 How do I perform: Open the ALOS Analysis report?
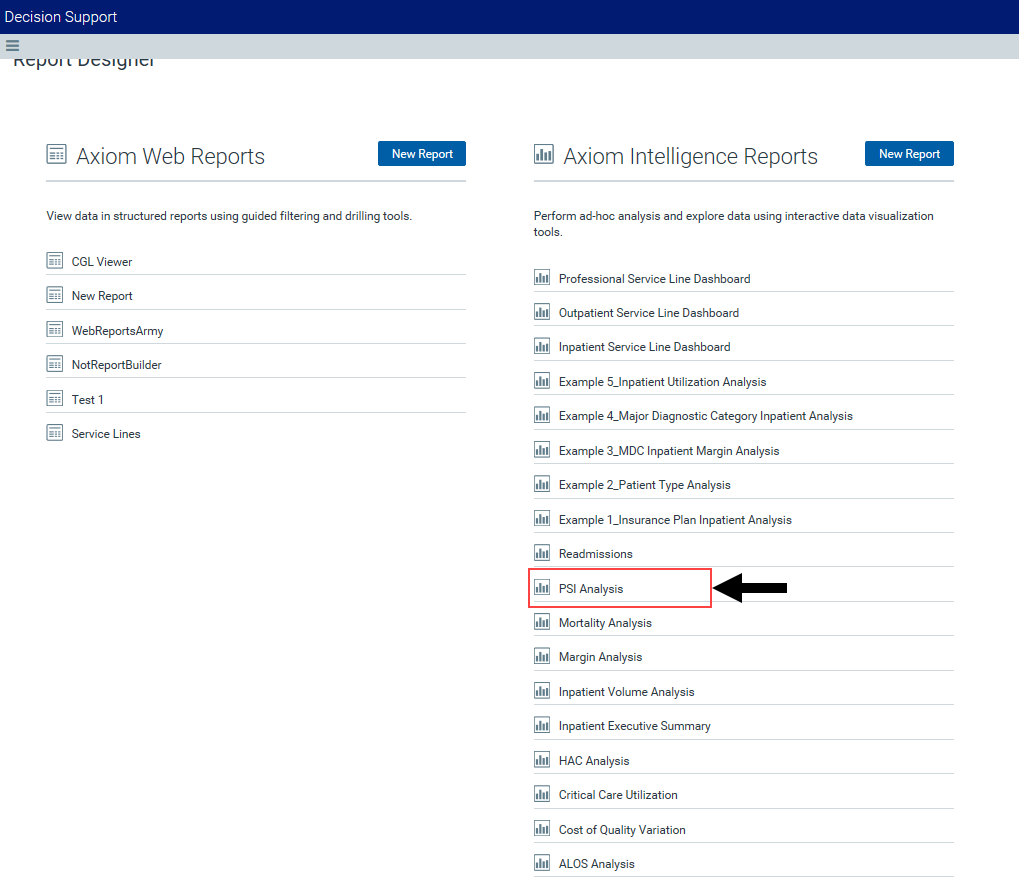pyautogui.click(x=597, y=864)
